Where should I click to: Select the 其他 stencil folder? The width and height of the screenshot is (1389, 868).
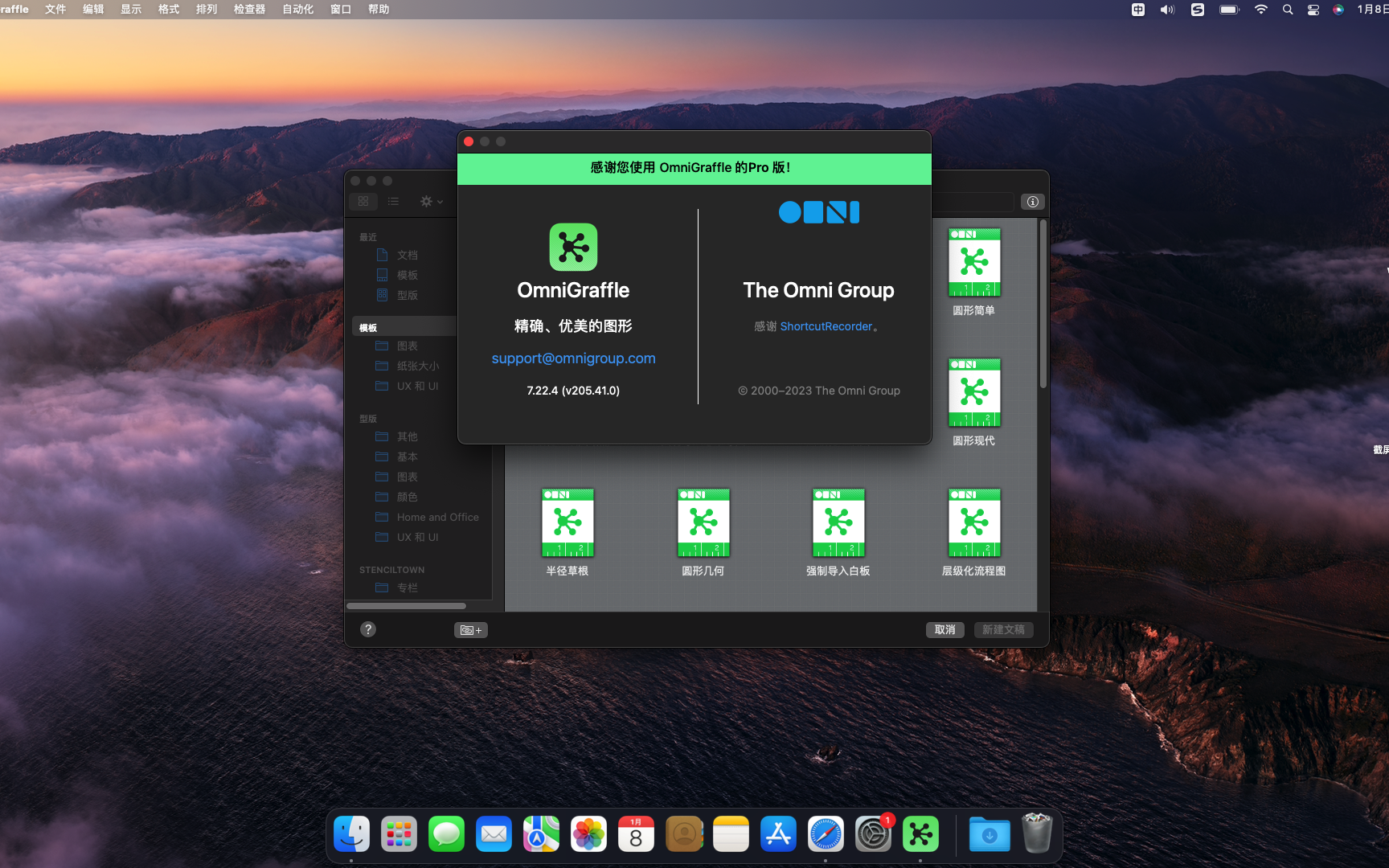click(x=408, y=436)
